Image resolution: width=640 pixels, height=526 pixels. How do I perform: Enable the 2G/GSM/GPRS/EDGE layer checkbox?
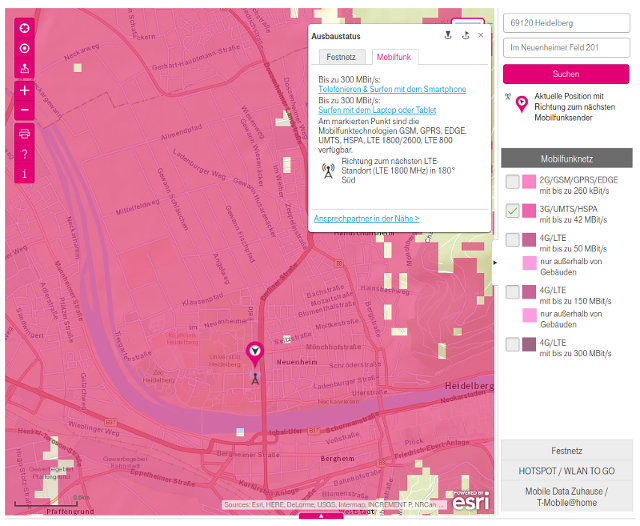(x=512, y=182)
